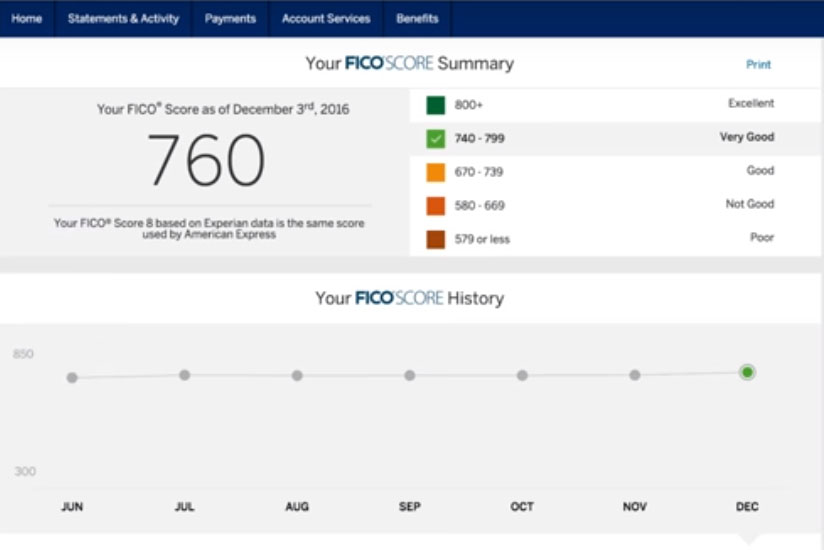824x550 pixels.
Task: Click the dark green 800+ swatch
Action: click(436, 105)
